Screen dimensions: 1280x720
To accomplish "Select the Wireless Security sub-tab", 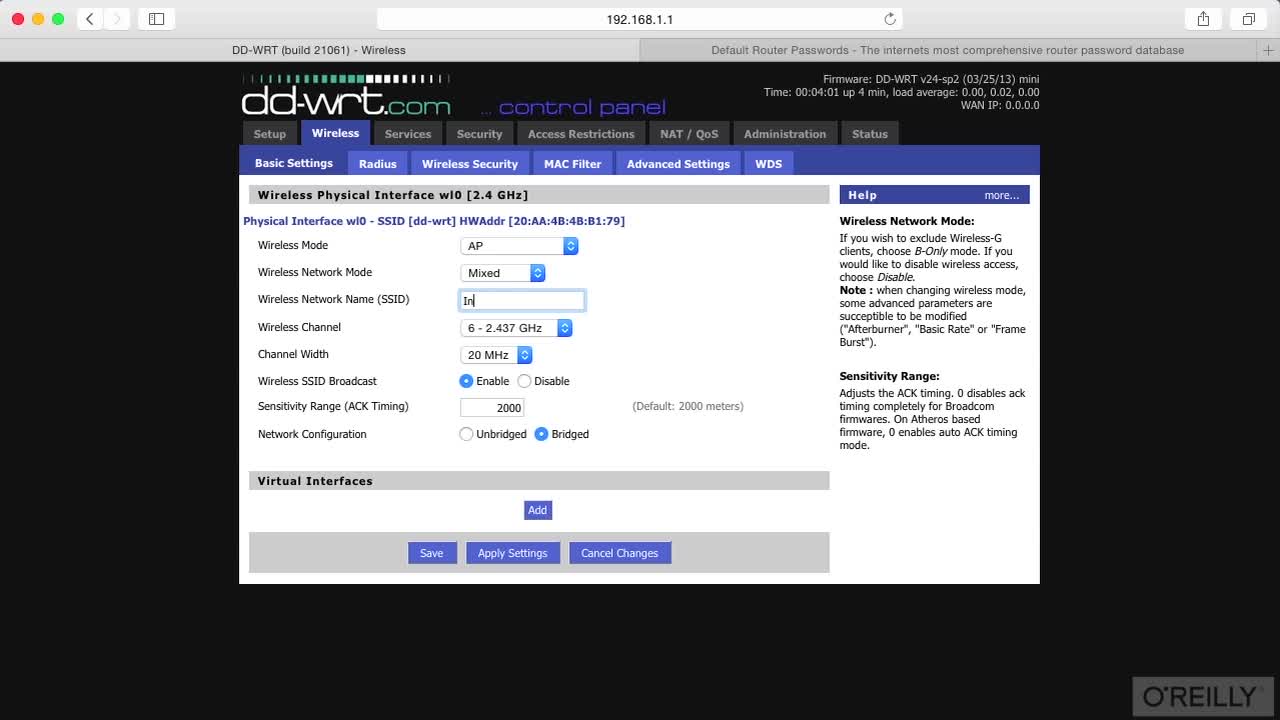I will coord(470,164).
